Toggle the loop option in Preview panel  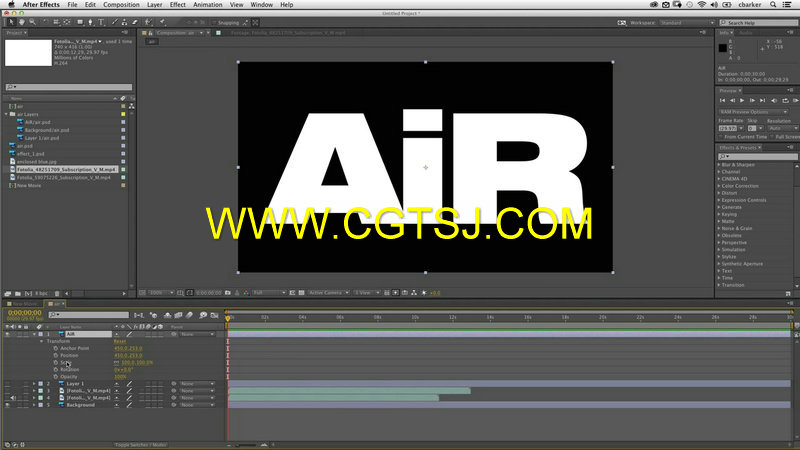pos(785,101)
